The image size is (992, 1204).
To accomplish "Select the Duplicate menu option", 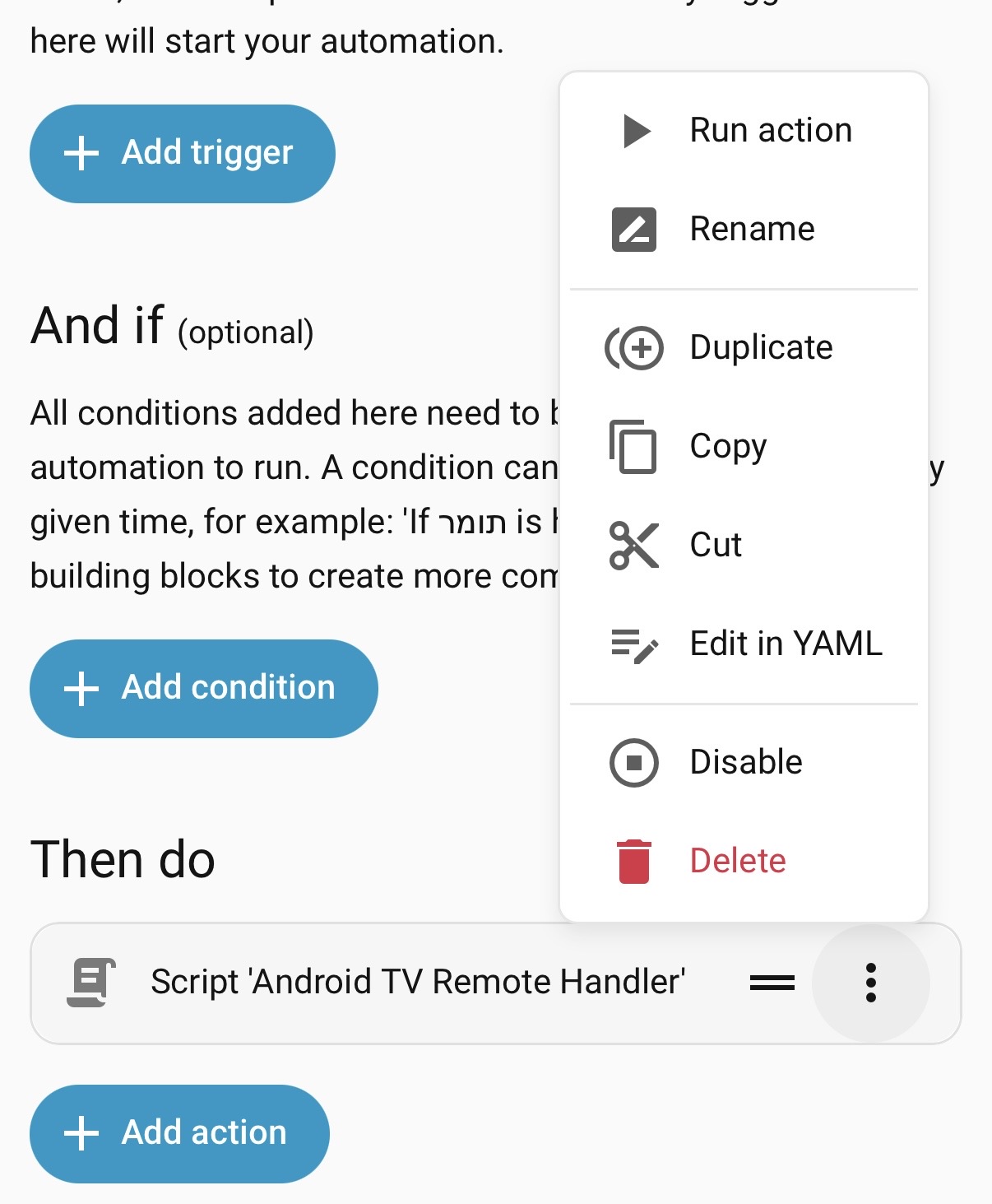I will (x=761, y=347).
